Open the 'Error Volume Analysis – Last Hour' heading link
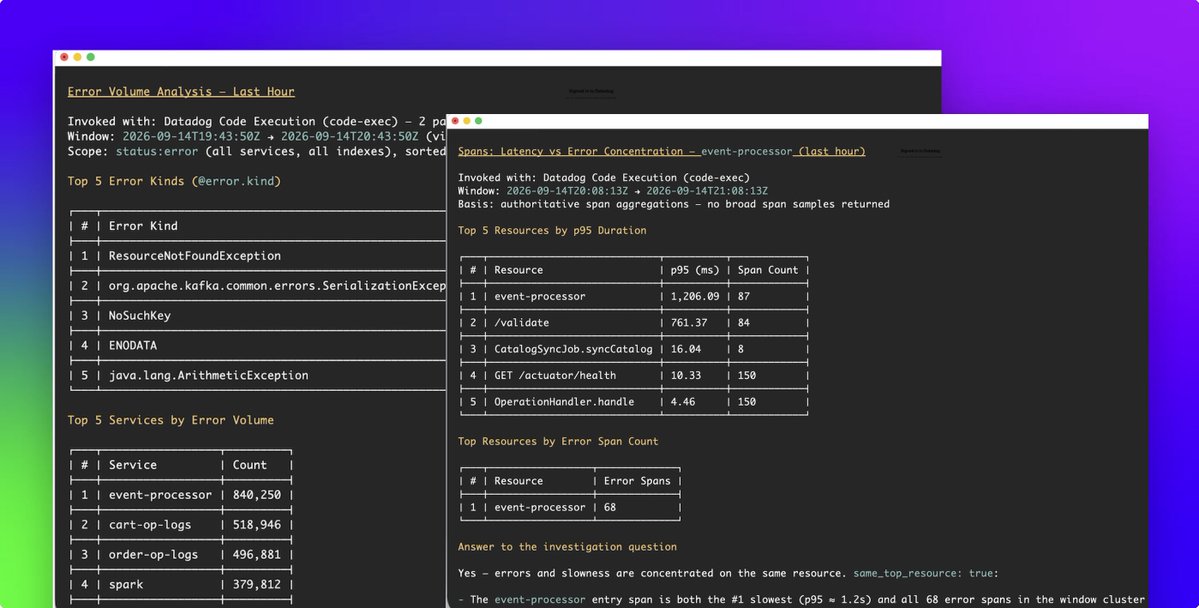Screen dimensions: 1199x608 point(180,92)
